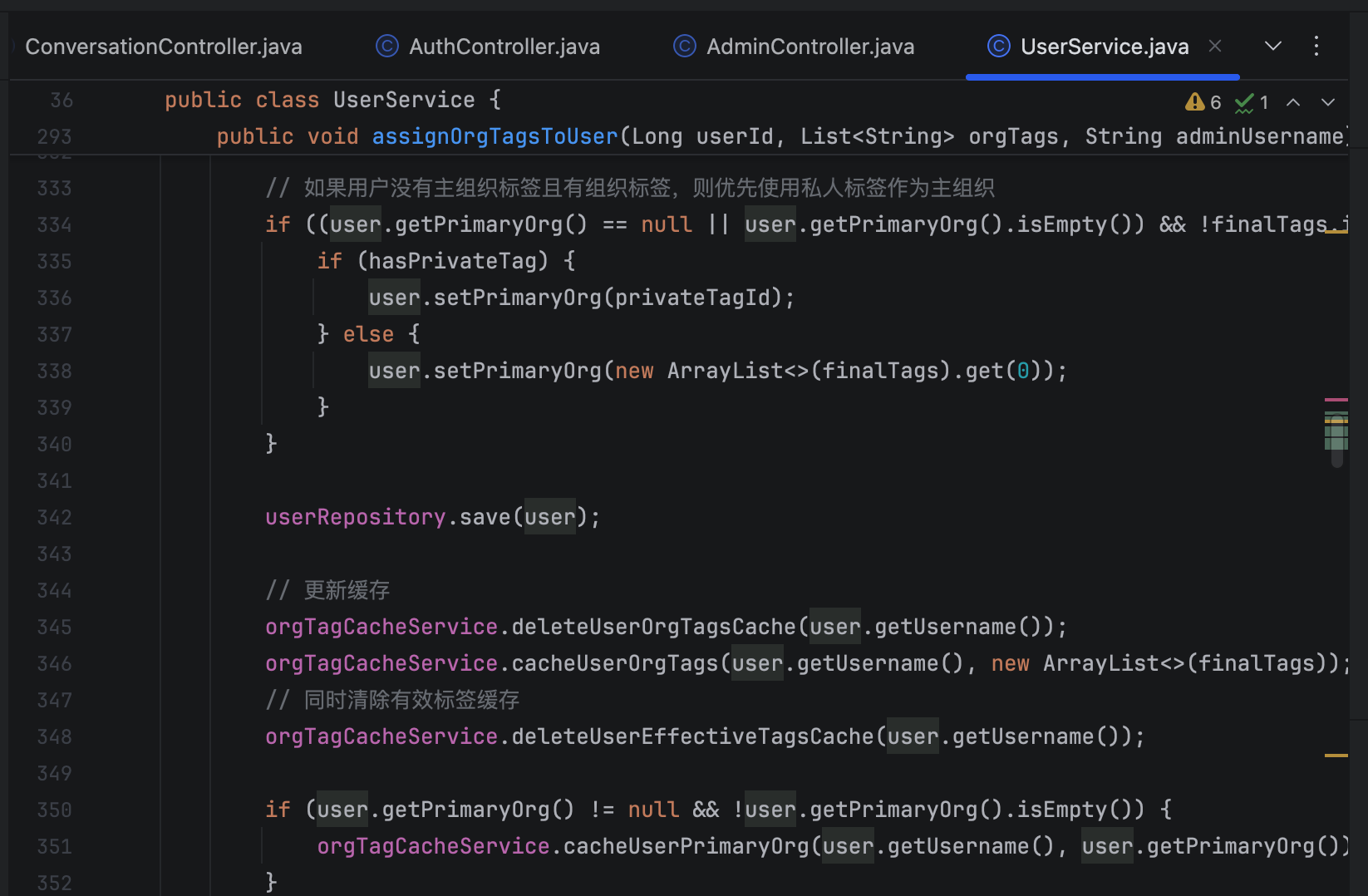
Task: Click 'Long userId' parameter in method signature
Action: 702,136
